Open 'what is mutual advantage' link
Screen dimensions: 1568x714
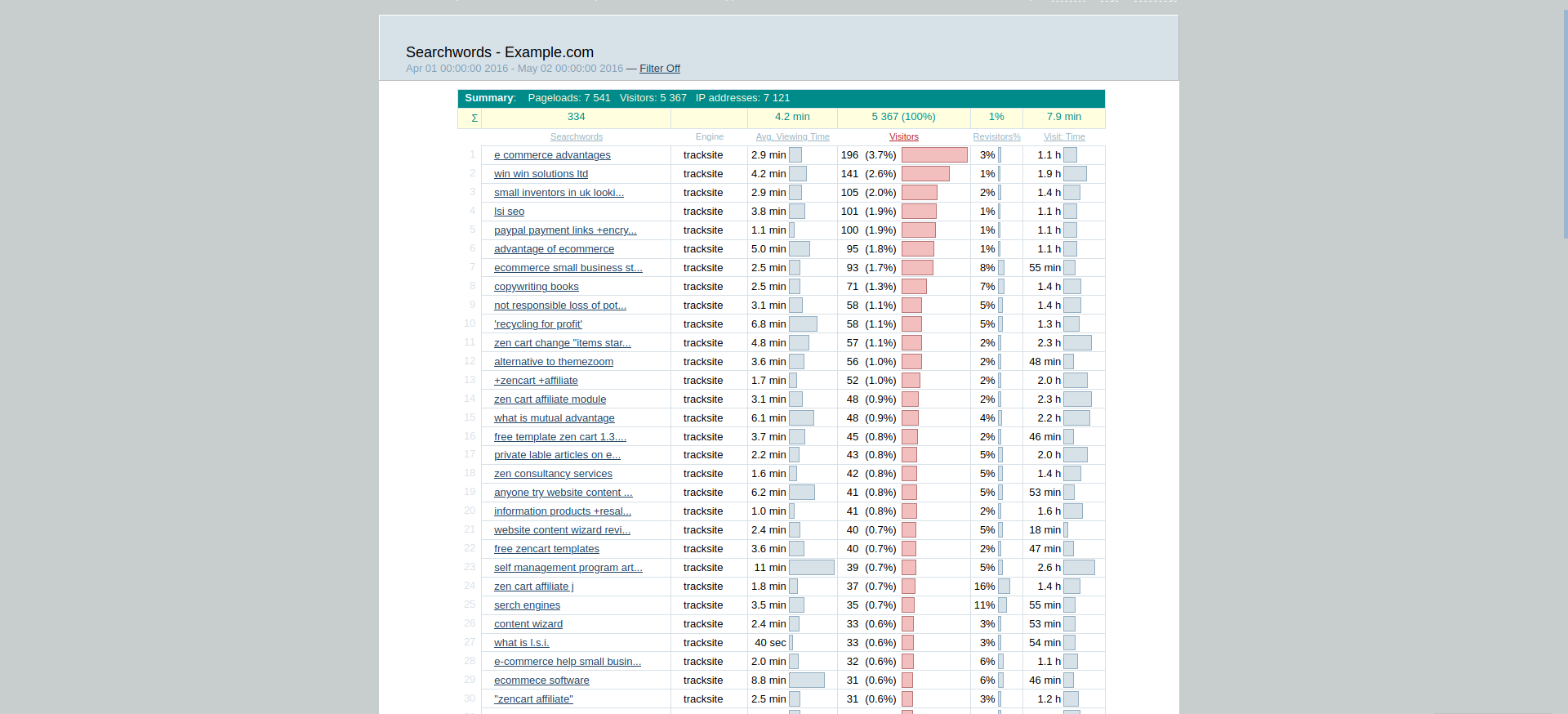pos(554,418)
